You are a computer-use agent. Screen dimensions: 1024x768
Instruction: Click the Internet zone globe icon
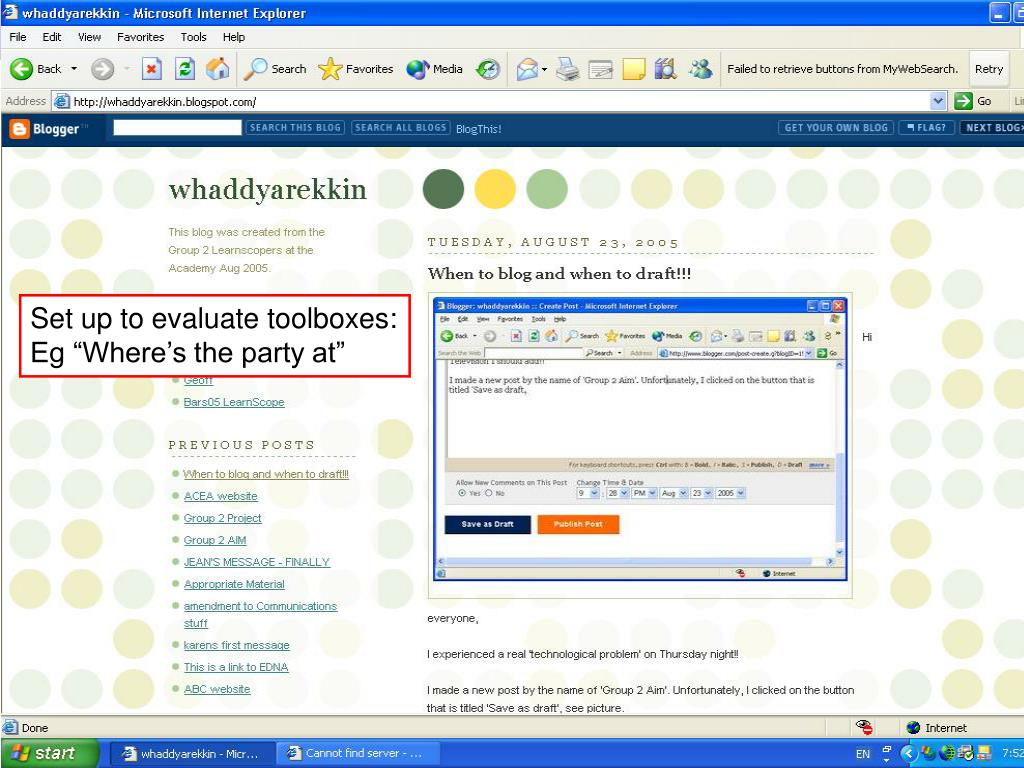click(914, 728)
